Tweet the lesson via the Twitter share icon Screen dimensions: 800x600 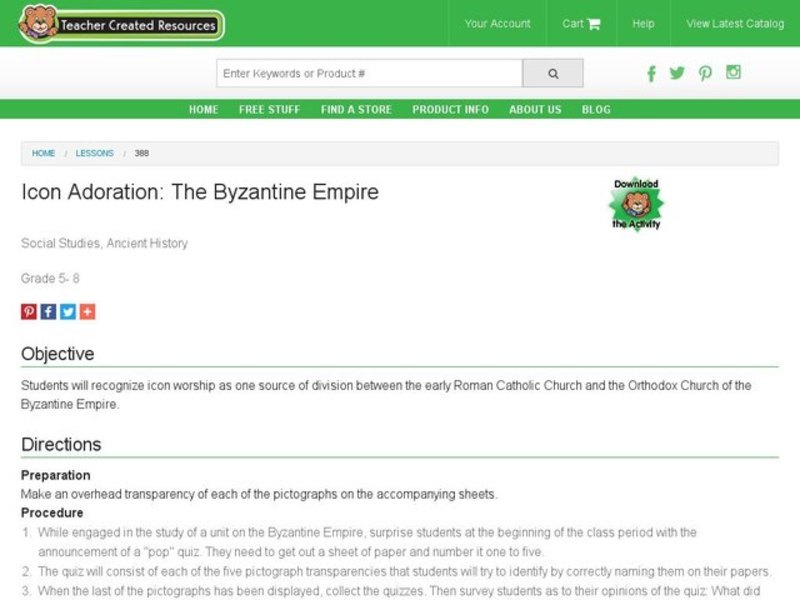(66, 311)
